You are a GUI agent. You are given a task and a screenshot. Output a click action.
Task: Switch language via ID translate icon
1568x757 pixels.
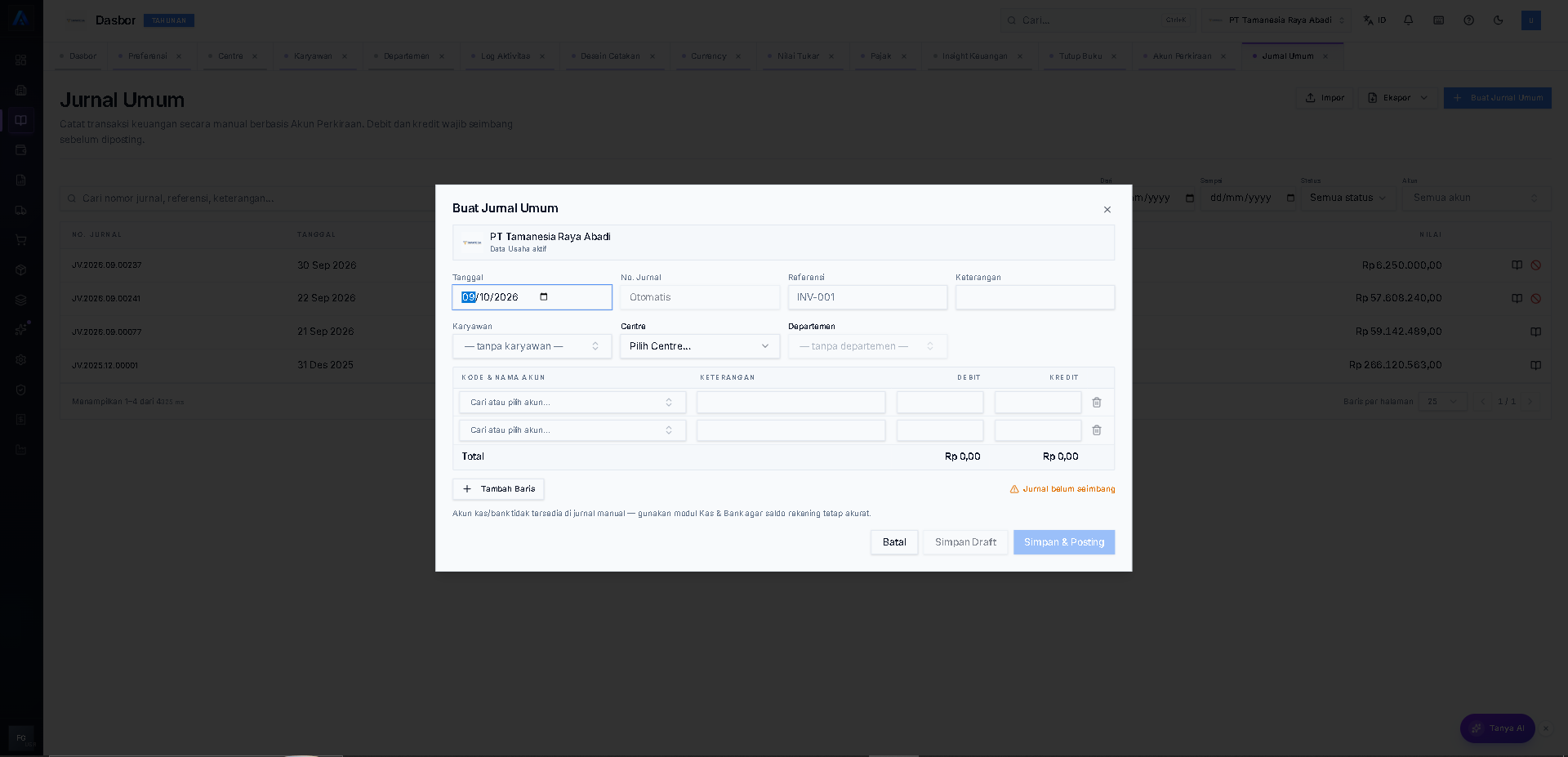click(x=1374, y=20)
